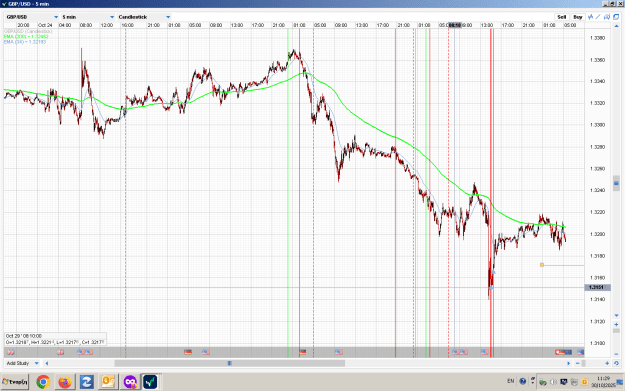Click the Buy button
625x391 pixels.
[x=578, y=17]
